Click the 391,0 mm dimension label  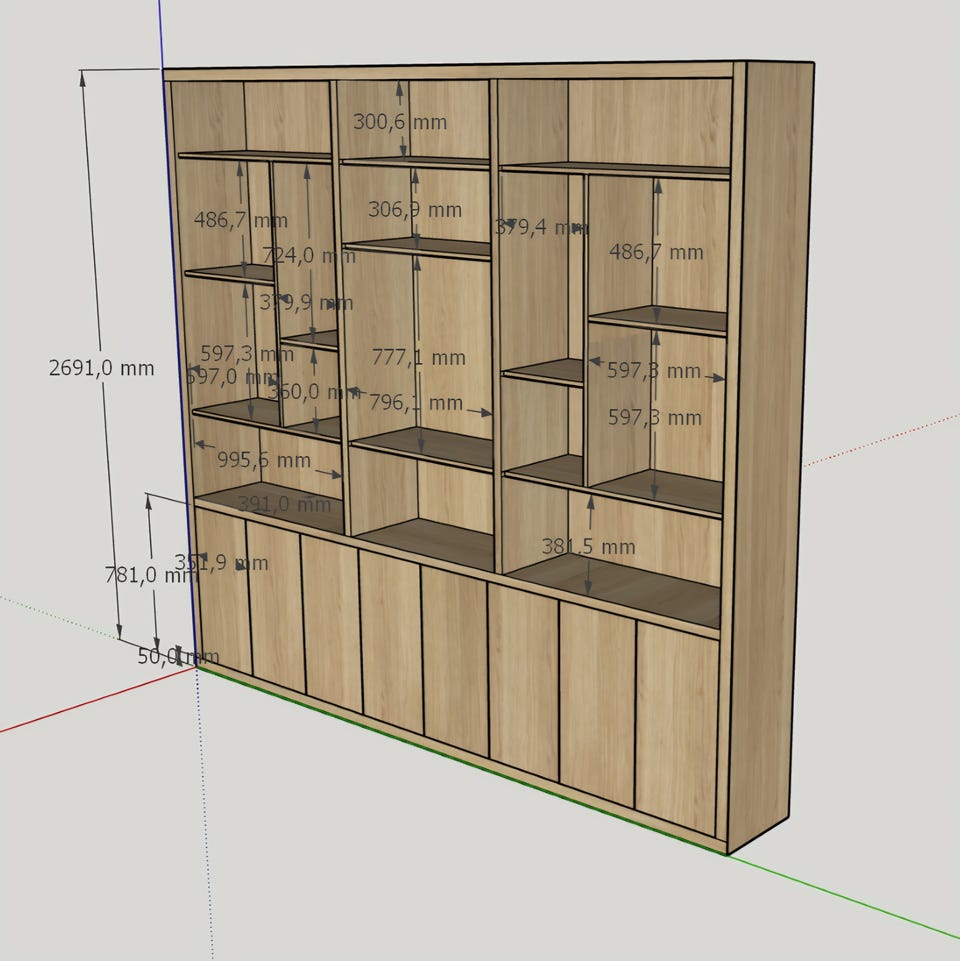pyautogui.click(x=284, y=504)
